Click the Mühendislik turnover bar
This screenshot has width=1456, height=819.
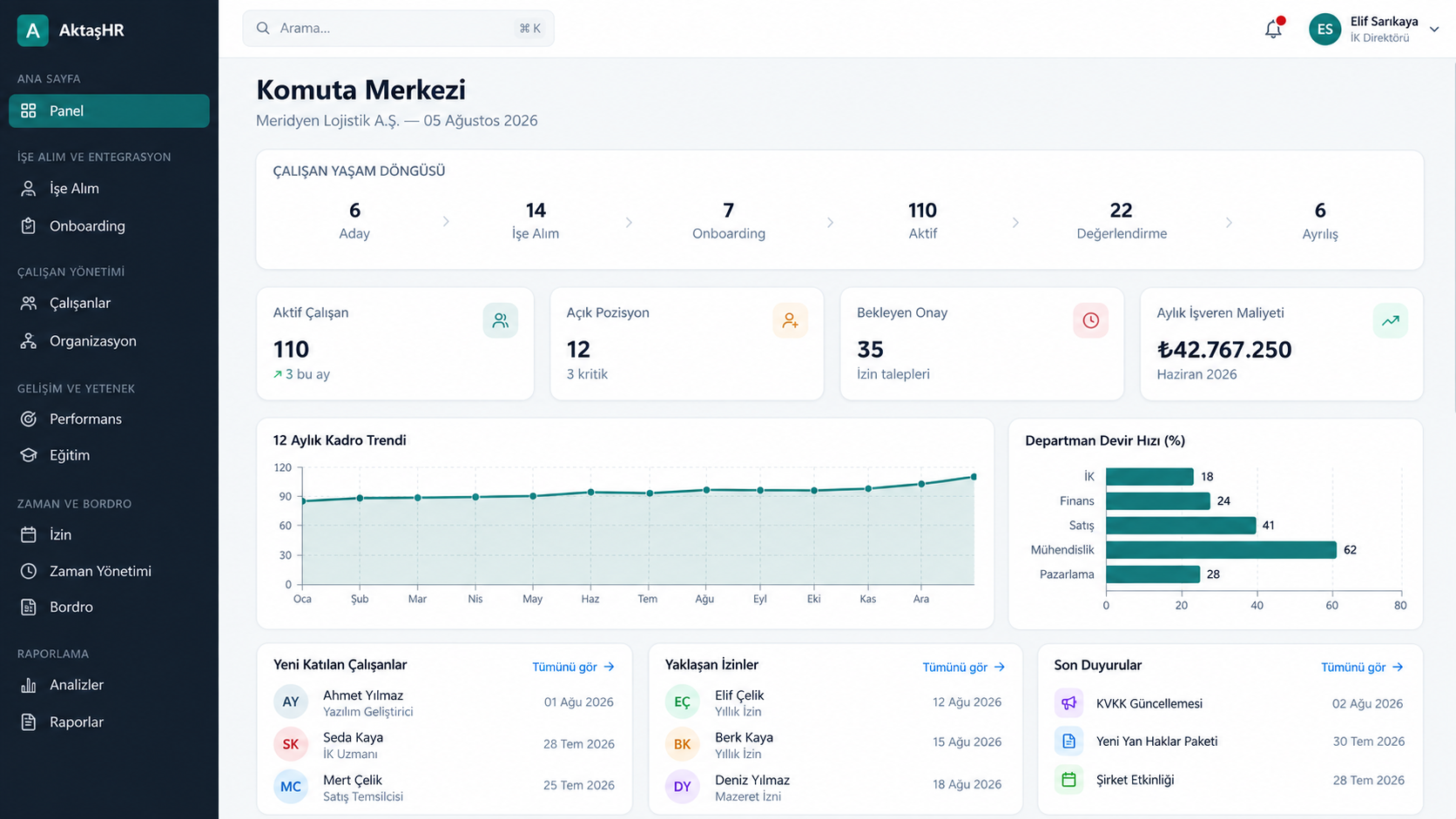[1221, 549]
